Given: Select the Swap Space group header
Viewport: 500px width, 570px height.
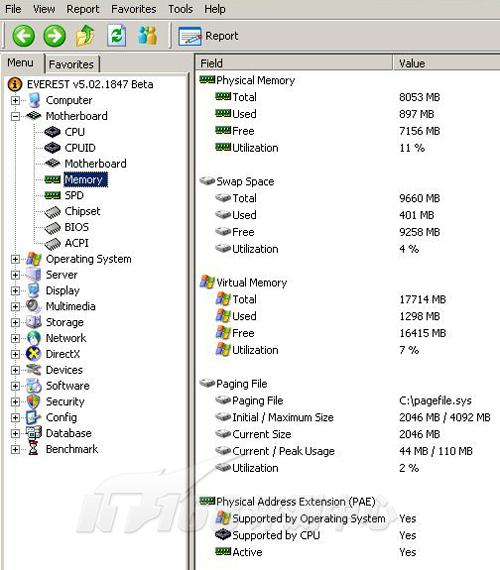Looking at the screenshot, I should tap(245, 181).
